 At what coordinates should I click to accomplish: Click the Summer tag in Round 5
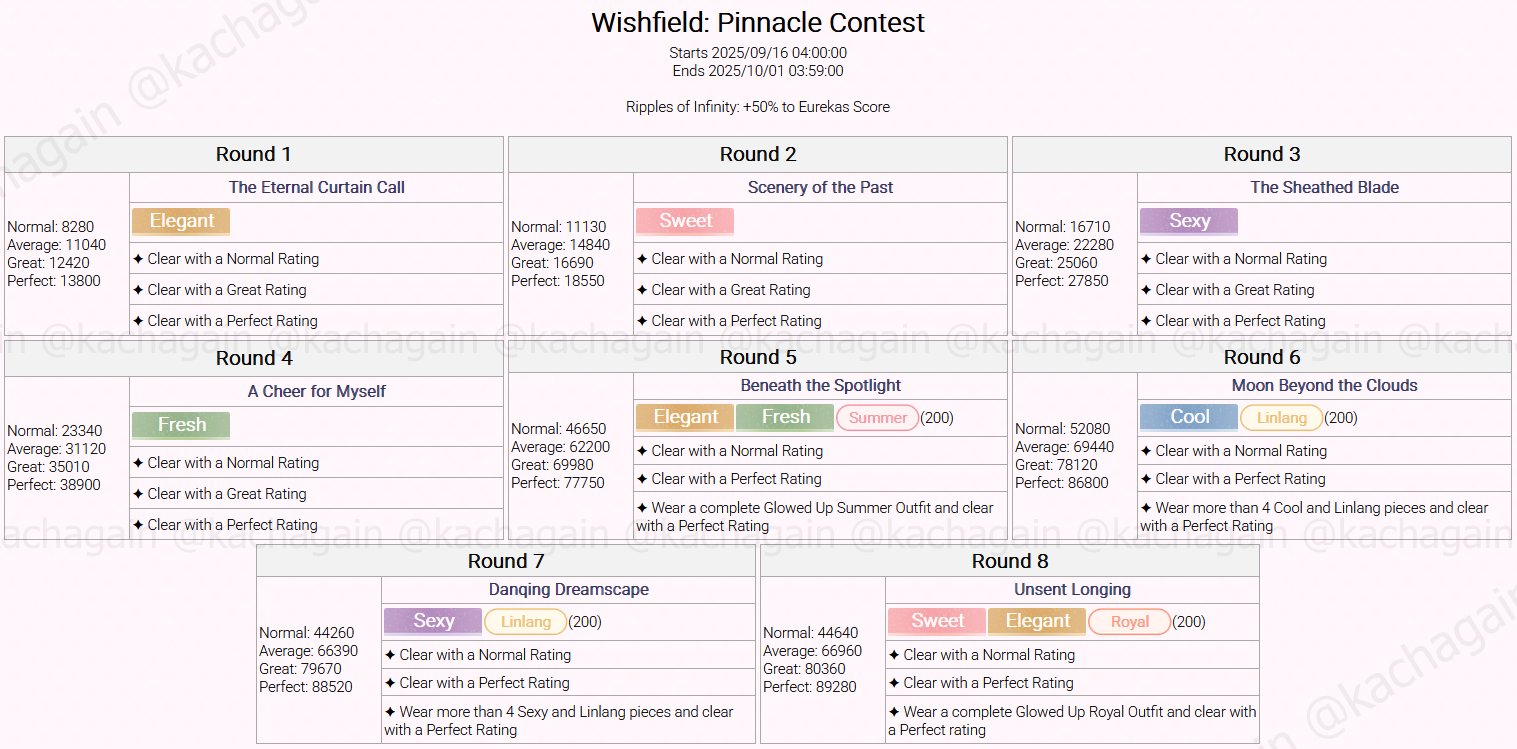coord(877,418)
